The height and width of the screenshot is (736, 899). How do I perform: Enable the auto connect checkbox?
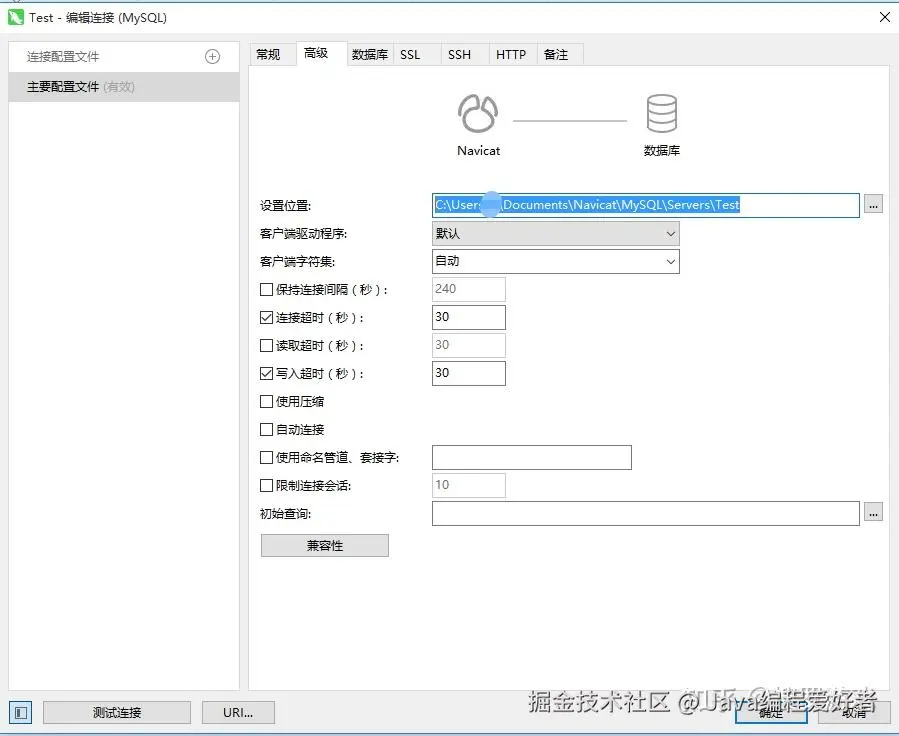pyautogui.click(x=266, y=429)
